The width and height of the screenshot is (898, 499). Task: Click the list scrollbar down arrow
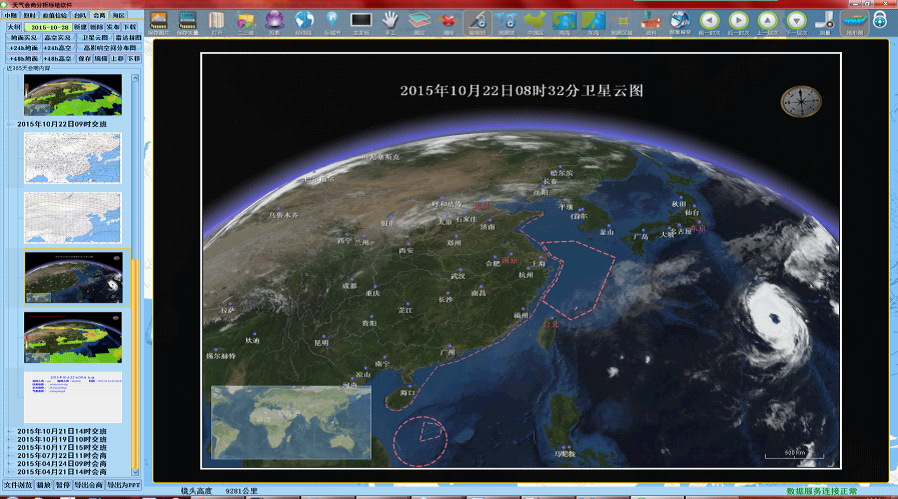click(135, 472)
